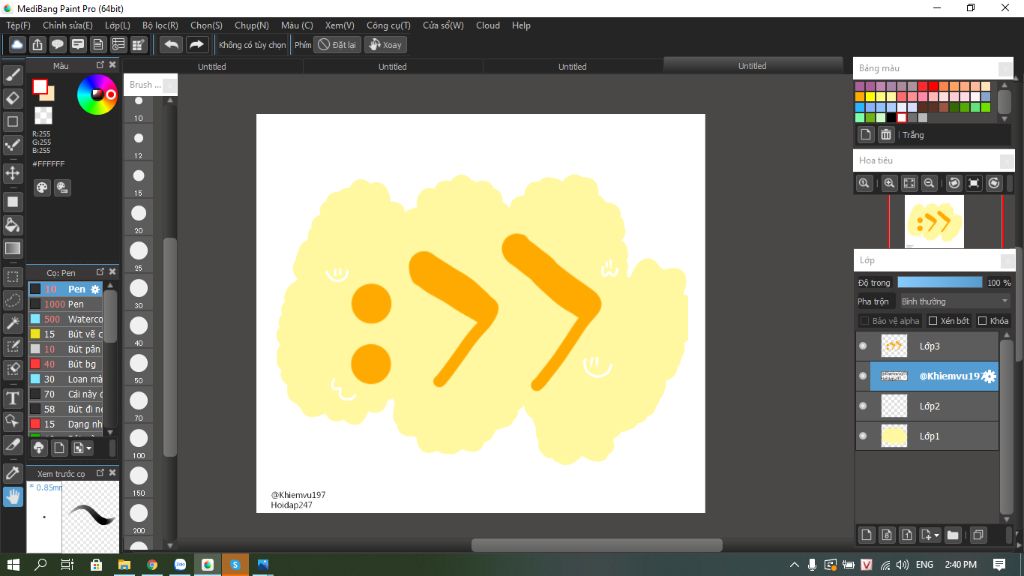Select the Watercolor brush row
Viewport: 1024px width, 576px height.
[x=66, y=319]
